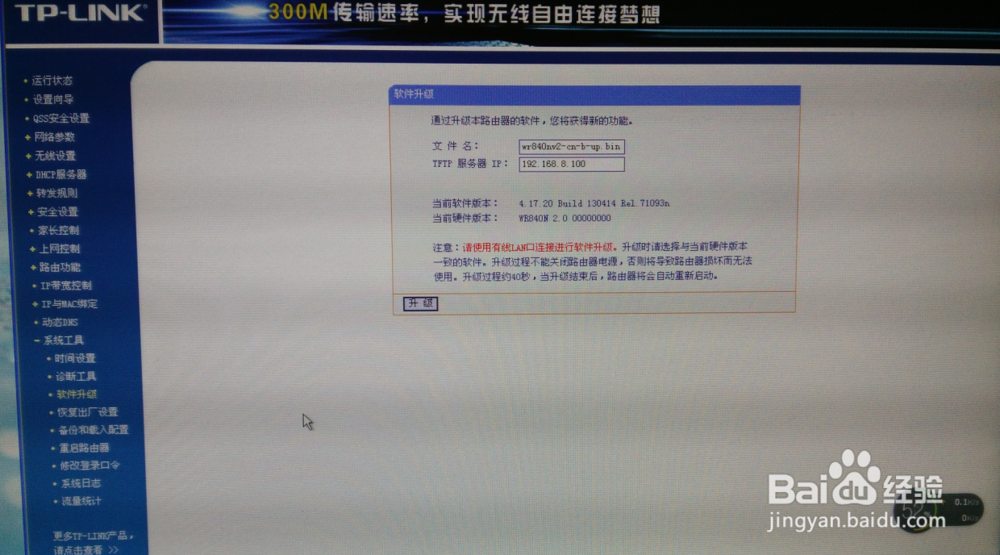
Task: Open 诊断工具 submenu item
Action: 76,376
